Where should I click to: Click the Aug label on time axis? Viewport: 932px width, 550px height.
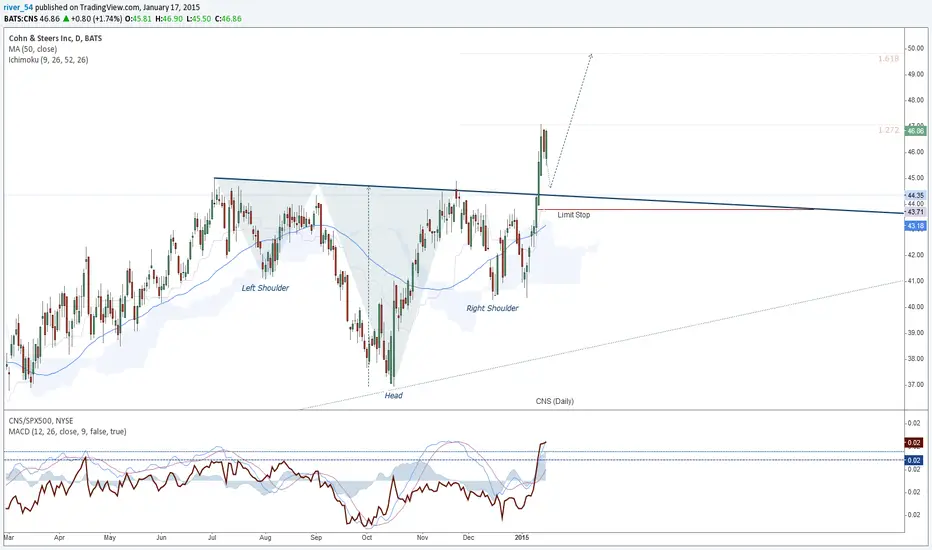[265, 538]
